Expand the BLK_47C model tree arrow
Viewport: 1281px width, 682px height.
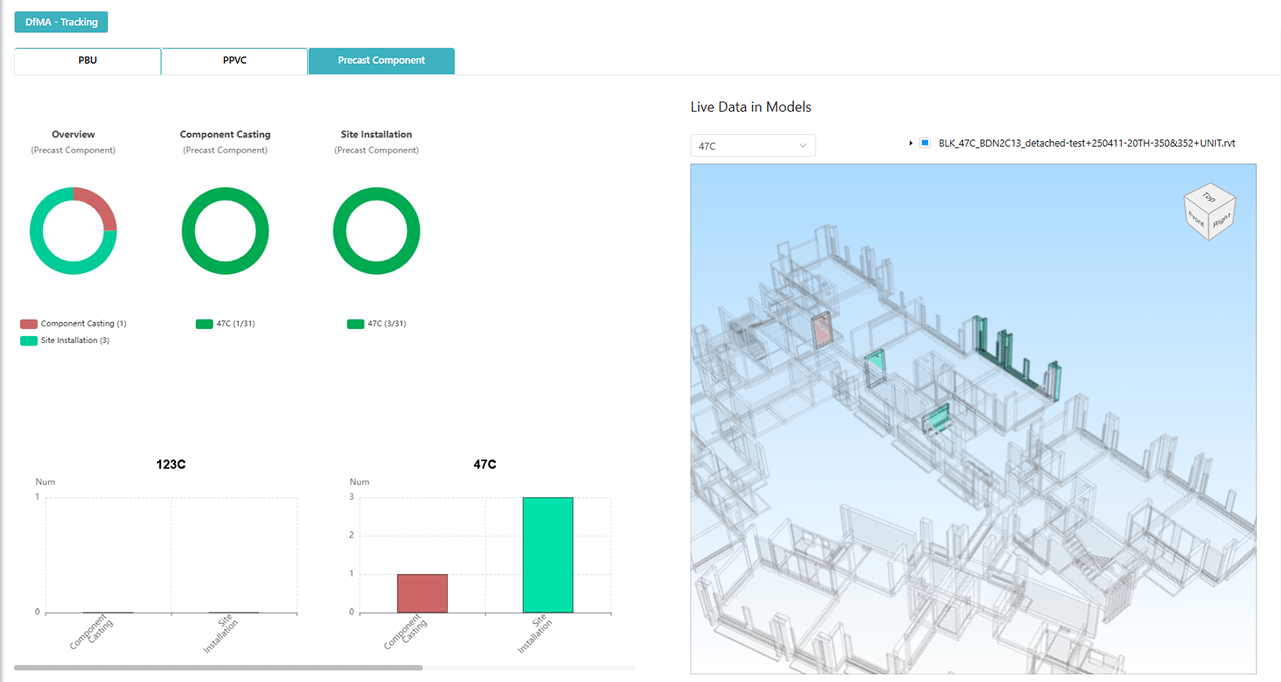(x=911, y=144)
